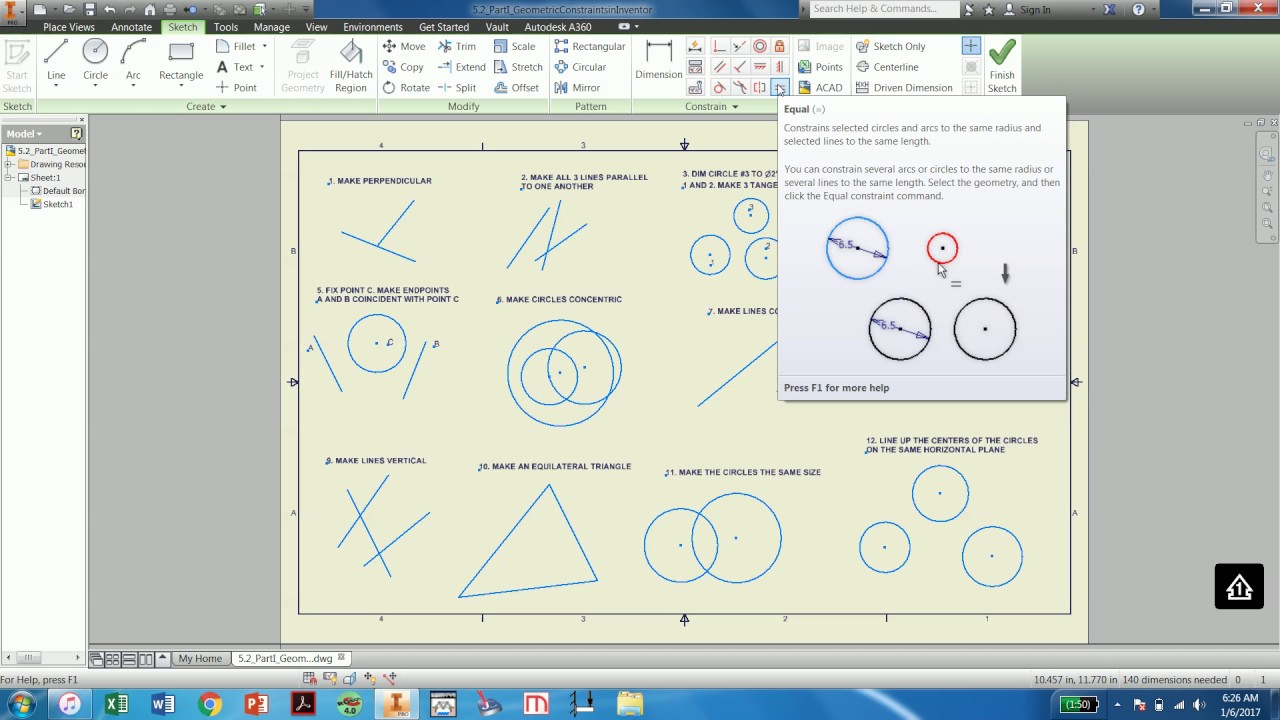The width and height of the screenshot is (1280, 720).
Task: Open Chrome from the Windows taskbar
Action: pyautogui.click(x=209, y=704)
